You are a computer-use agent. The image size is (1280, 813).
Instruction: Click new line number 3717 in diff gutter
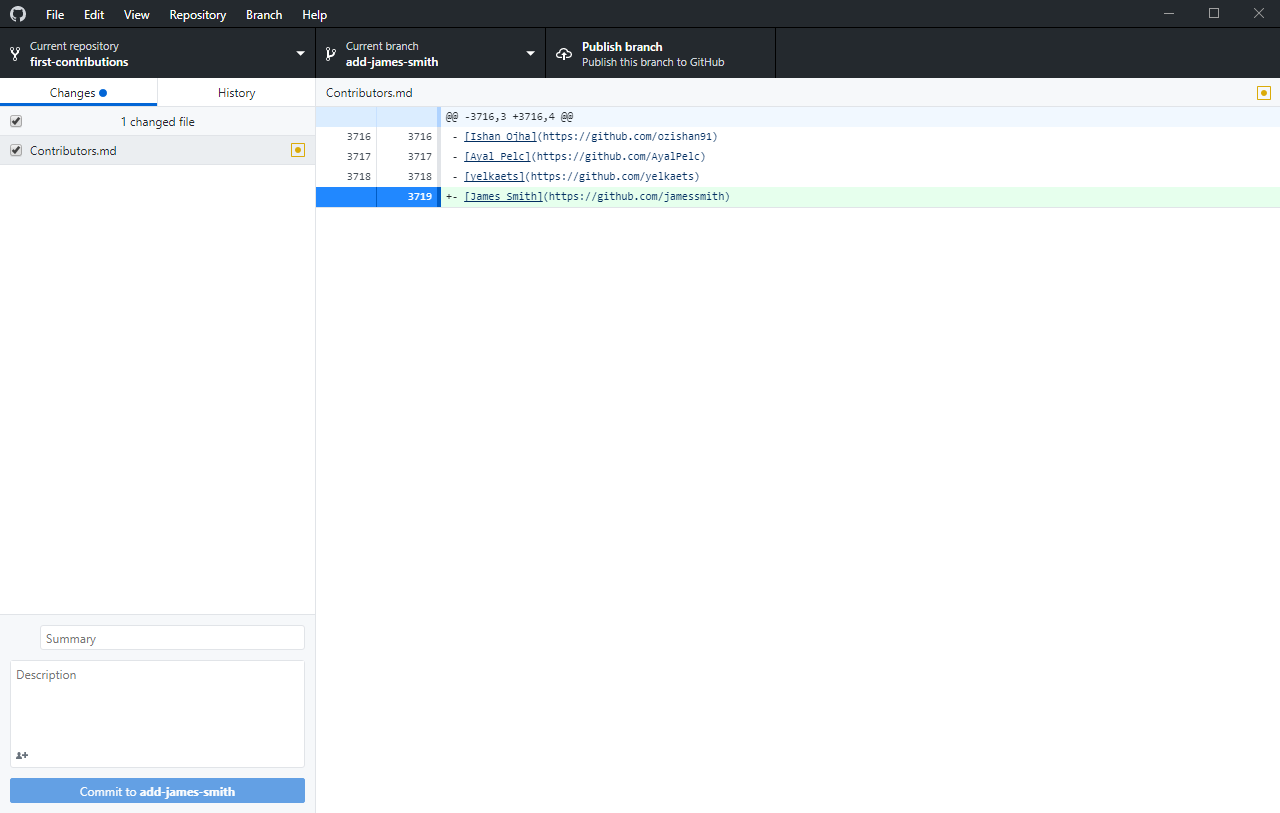point(419,157)
